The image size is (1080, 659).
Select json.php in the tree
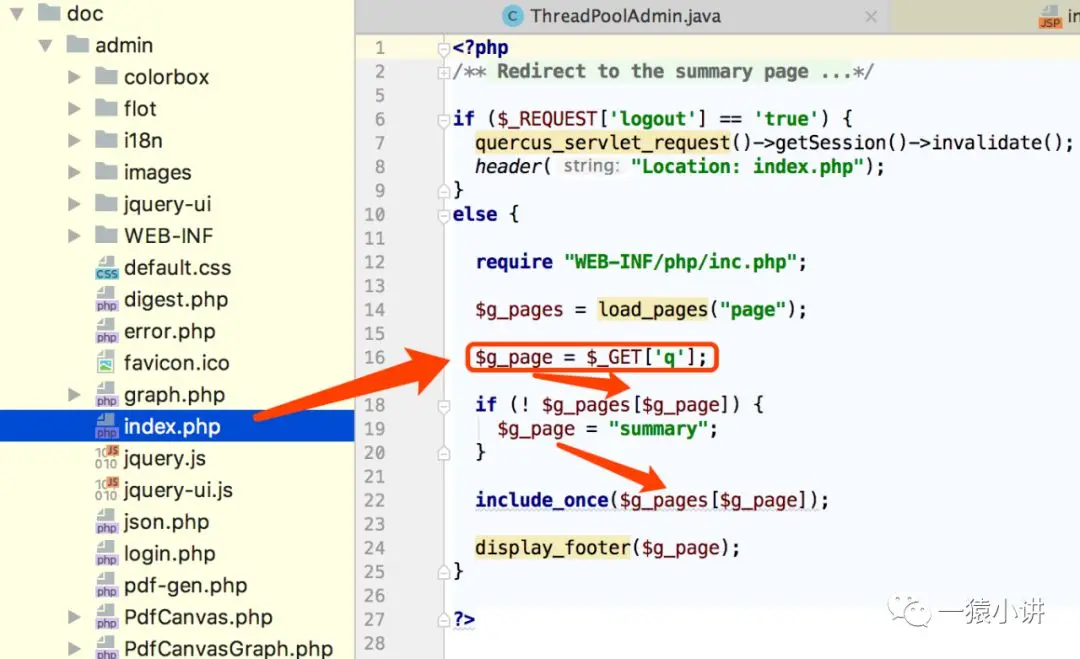tap(166, 522)
